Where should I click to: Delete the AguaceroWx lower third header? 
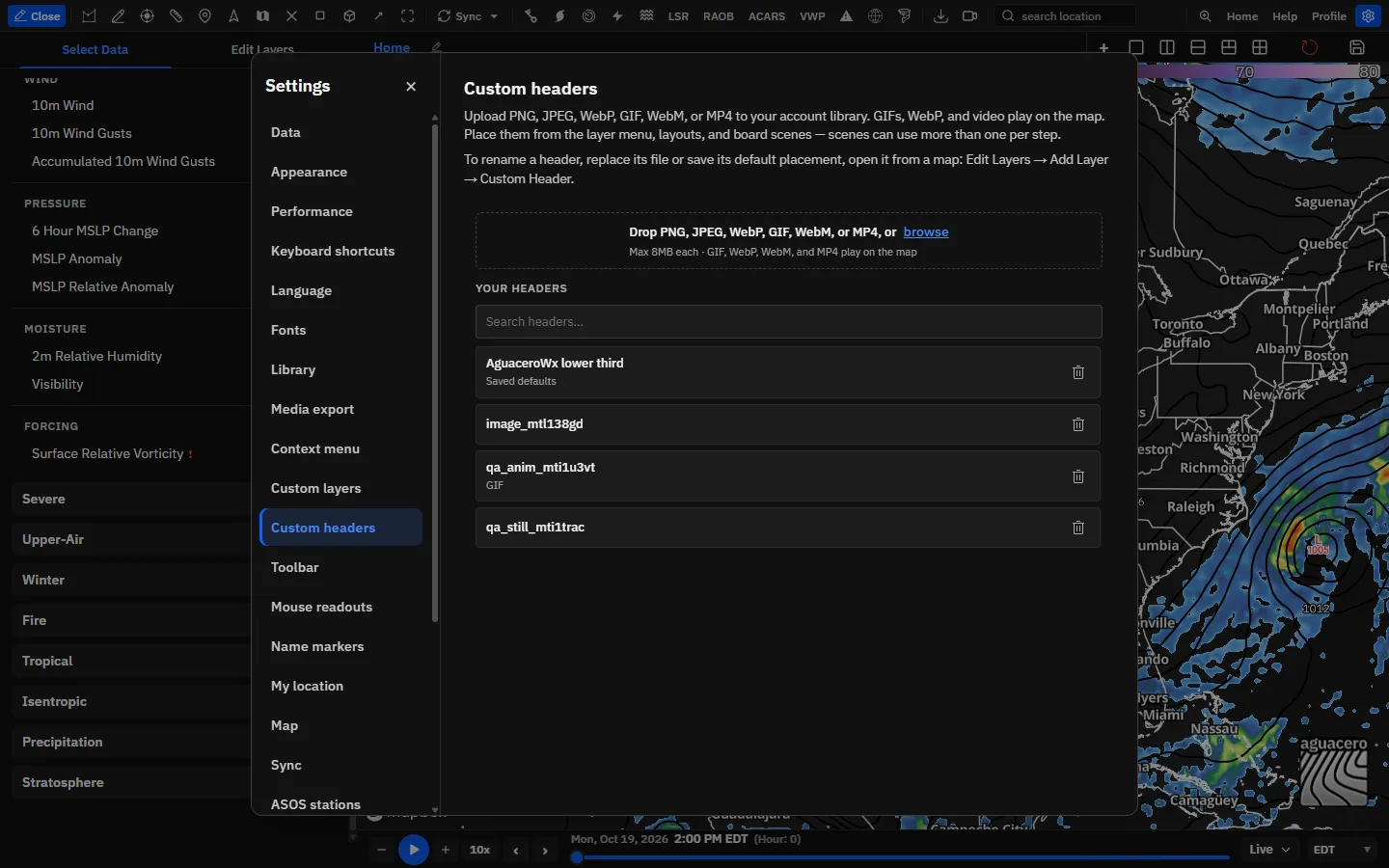(x=1078, y=372)
